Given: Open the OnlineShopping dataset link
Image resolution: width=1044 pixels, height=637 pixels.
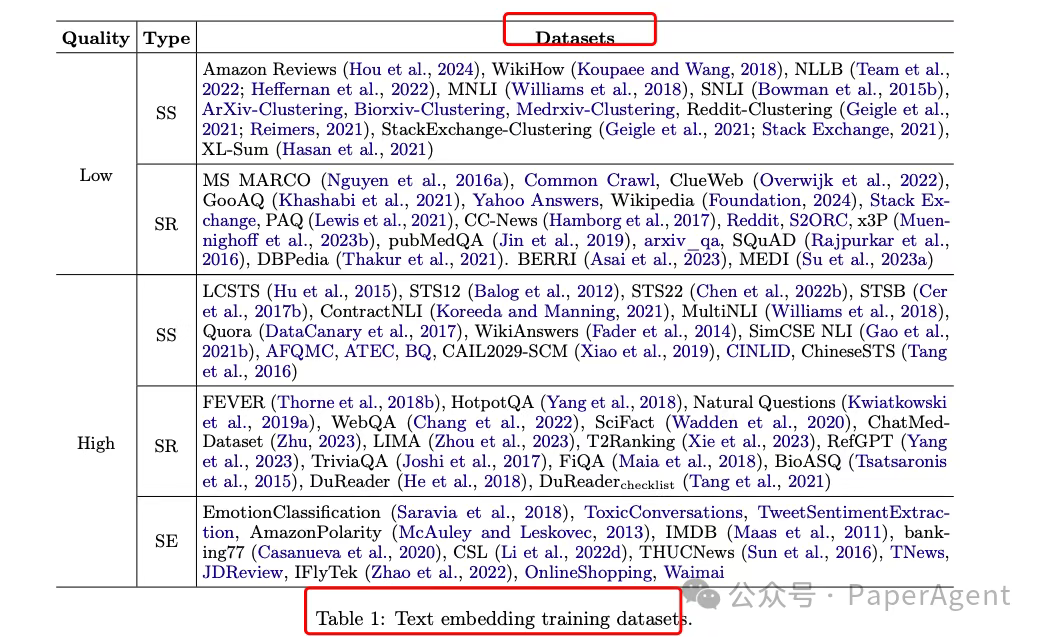Looking at the screenshot, I should pos(589,573).
